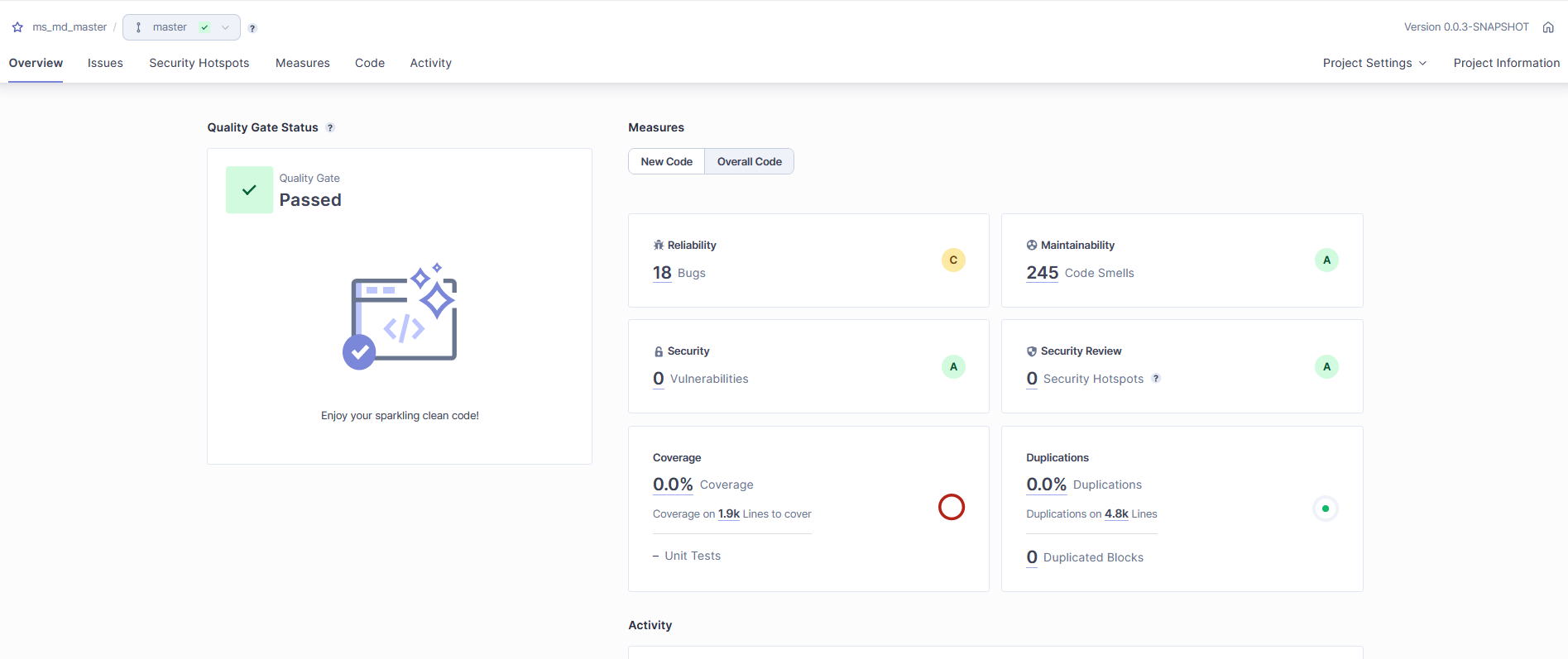Image resolution: width=1568 pixels, height=659 pixels.
Task: Click the Maintainability A rating badge
Action: click(x=1326, y=260)
